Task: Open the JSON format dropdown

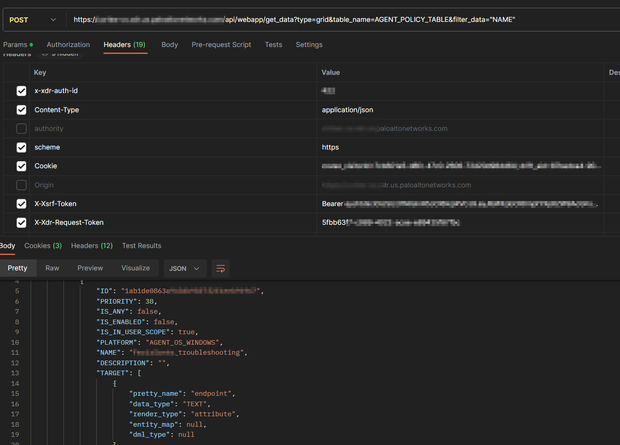Action: point(184,268)
